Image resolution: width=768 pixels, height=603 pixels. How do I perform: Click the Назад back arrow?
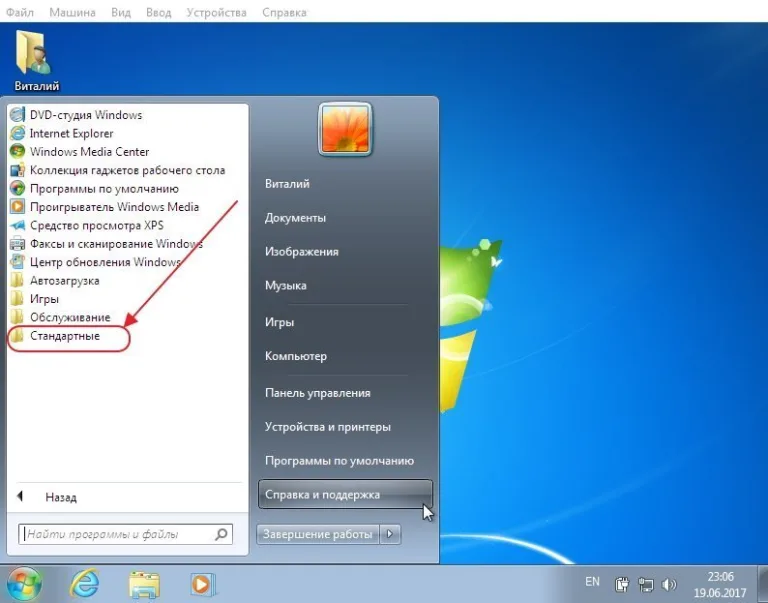tap(20, 497)
